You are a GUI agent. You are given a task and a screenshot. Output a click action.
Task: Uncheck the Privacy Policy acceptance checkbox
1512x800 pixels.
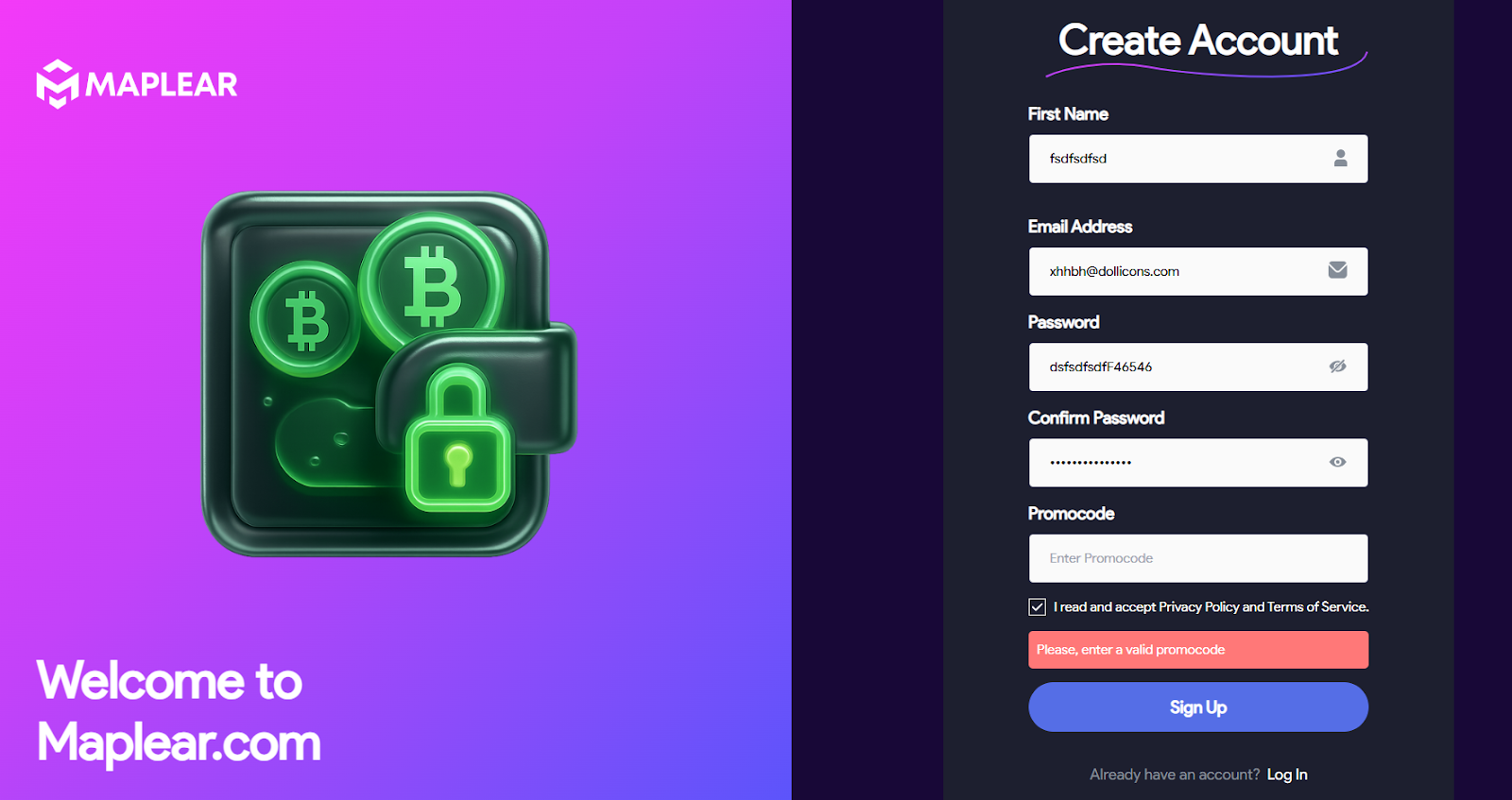point(1037,607)
